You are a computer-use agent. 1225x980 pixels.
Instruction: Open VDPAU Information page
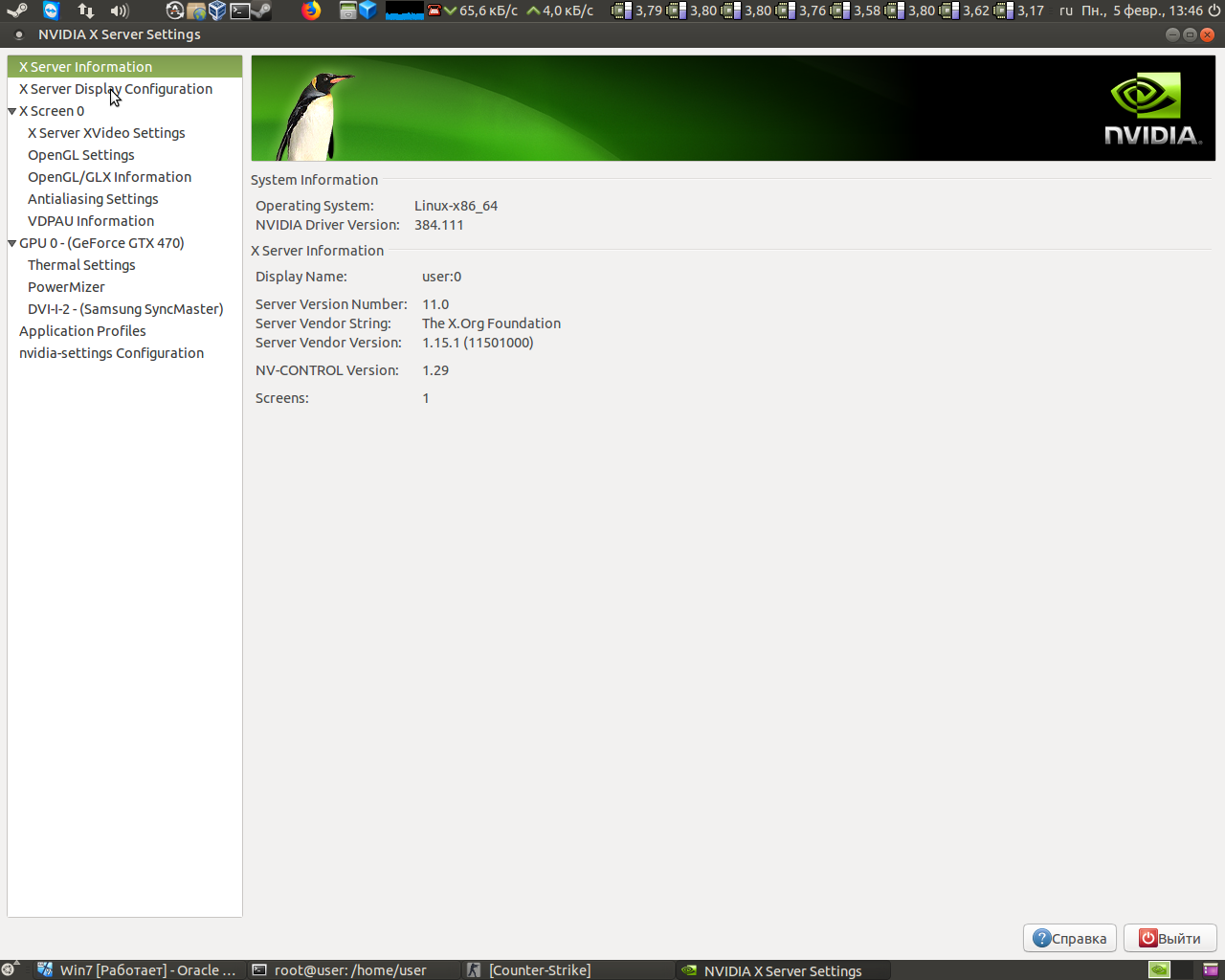pyautogui.click(x=91, y=221)
